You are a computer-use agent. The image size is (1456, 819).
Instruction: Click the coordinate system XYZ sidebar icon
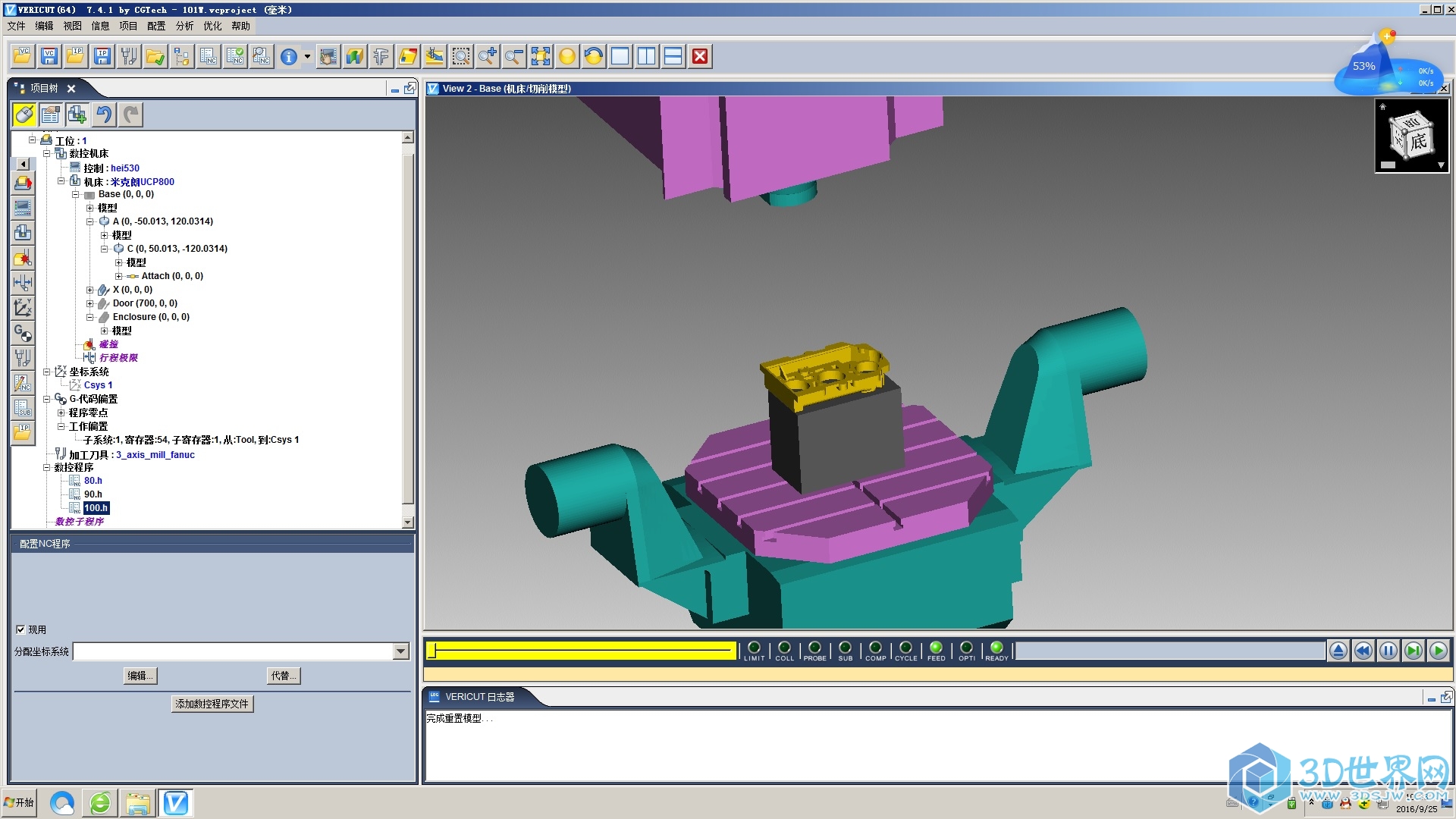(x=23, y=308)
